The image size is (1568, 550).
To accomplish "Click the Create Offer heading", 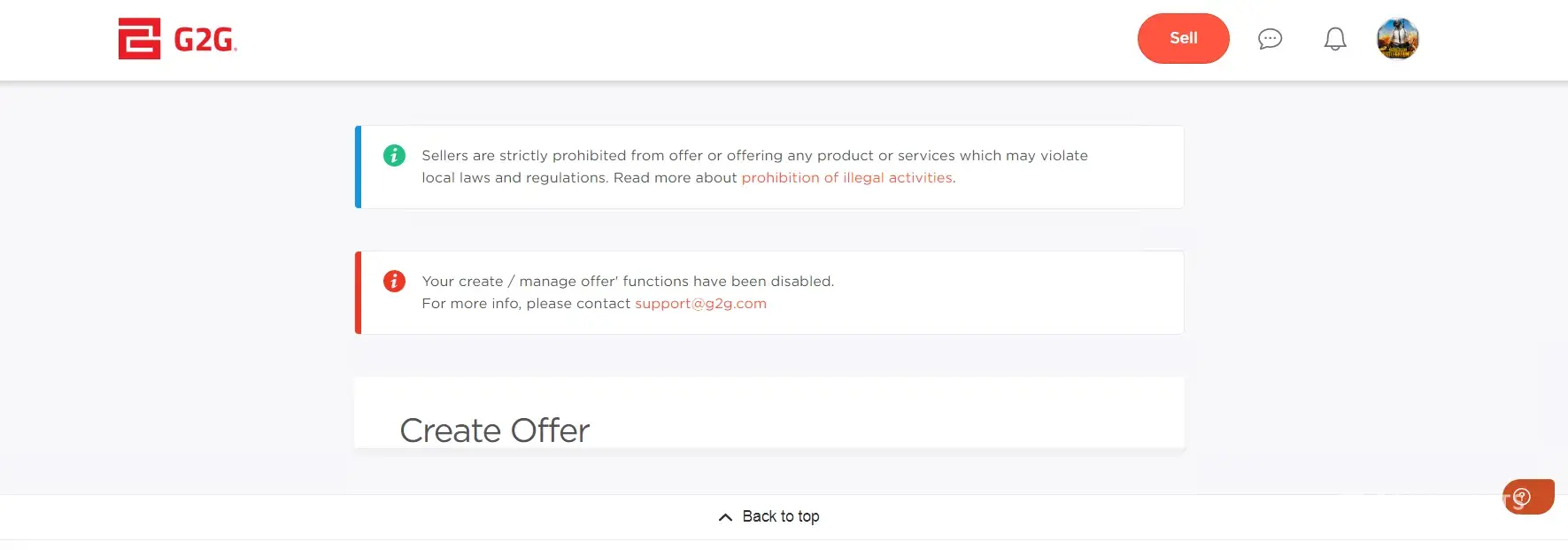I will [494, 430].
